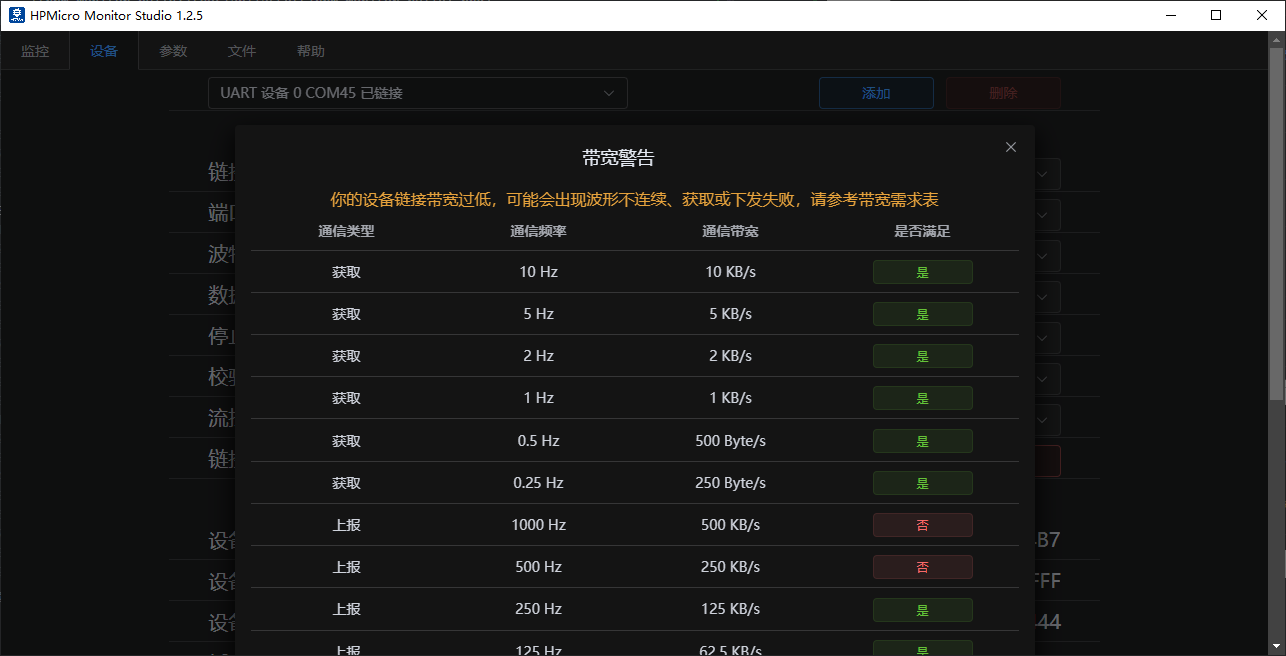This screenshot has height=656, width=1286.
Task: Click the orange bandwidth warning message
Action: tap(634, 200)
